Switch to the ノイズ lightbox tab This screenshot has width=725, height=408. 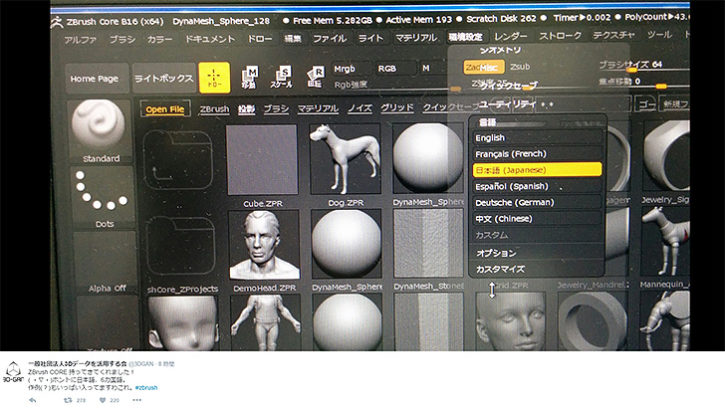(x=360, y=108)
